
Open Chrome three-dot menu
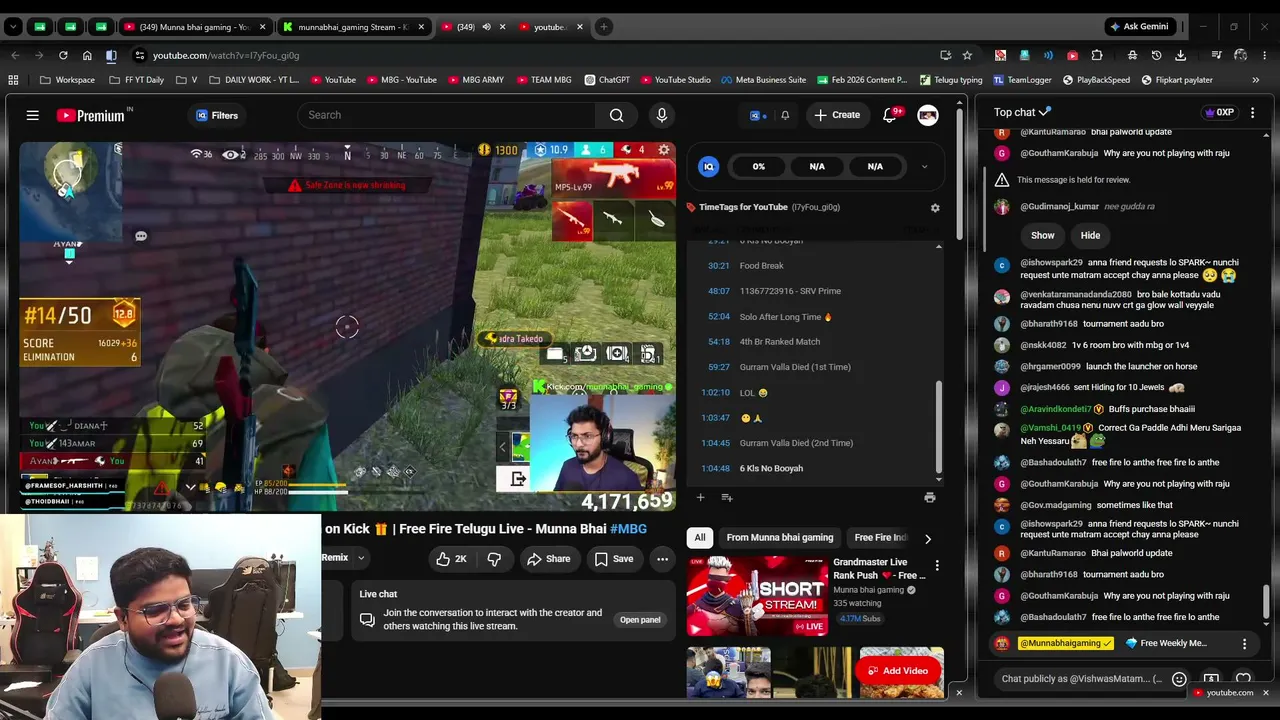coord(1266,55)
